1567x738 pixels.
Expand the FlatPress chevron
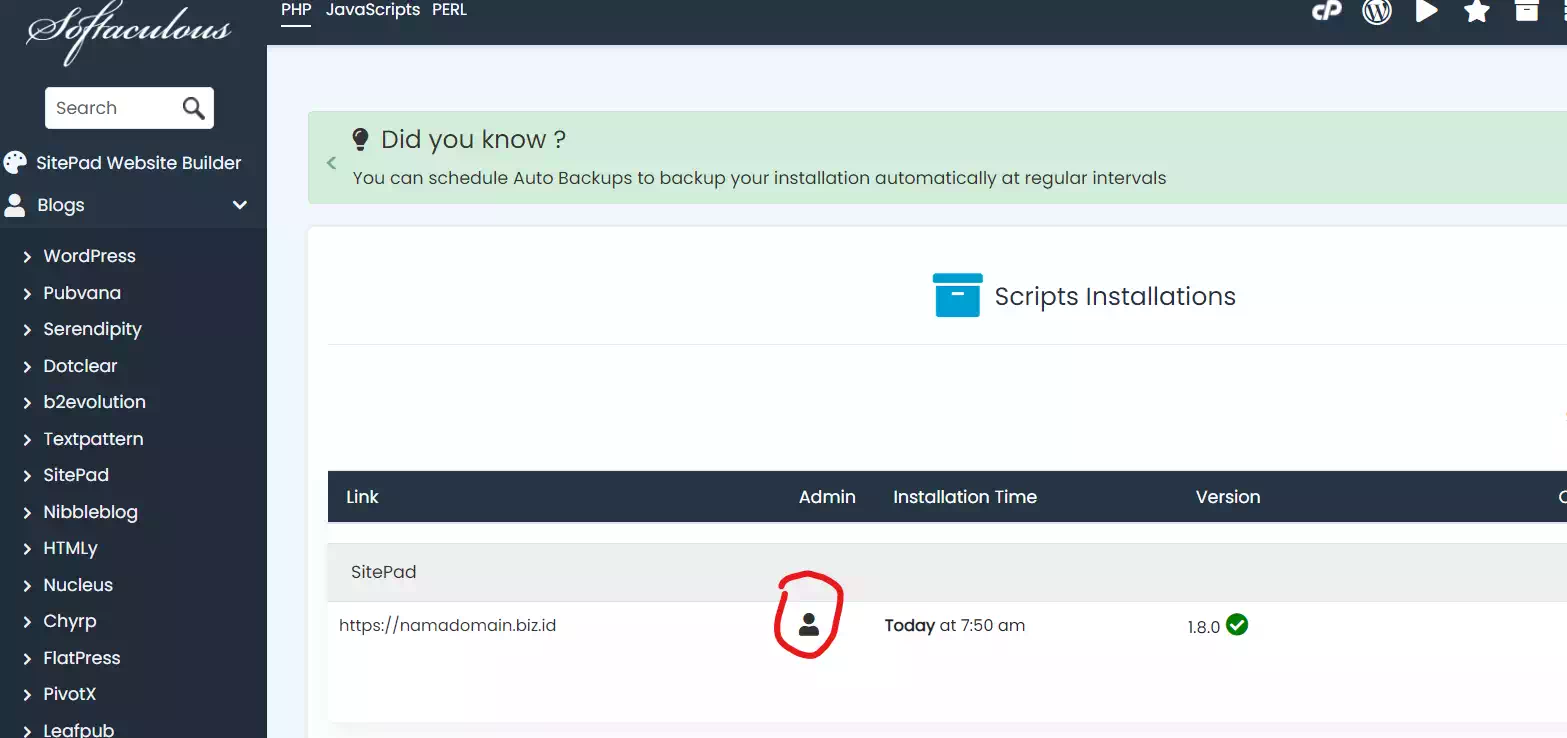[28, 659]
